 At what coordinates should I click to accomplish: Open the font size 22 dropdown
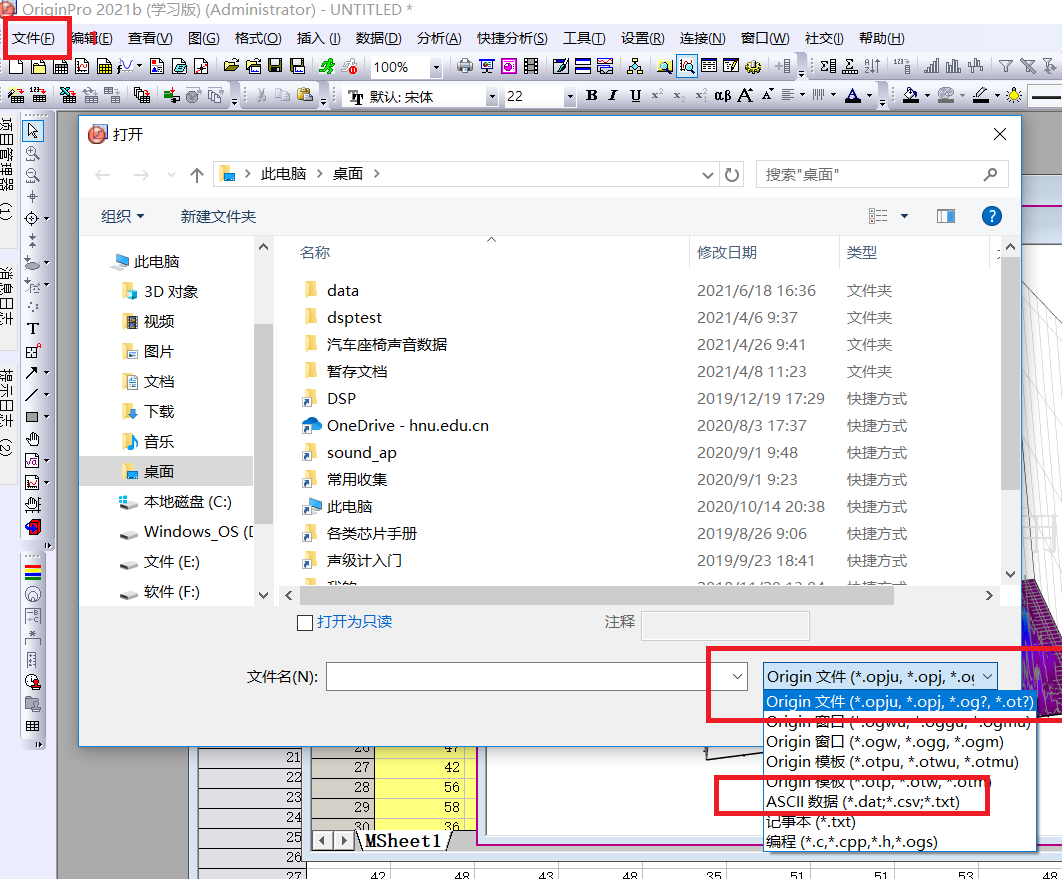[530, 96]
